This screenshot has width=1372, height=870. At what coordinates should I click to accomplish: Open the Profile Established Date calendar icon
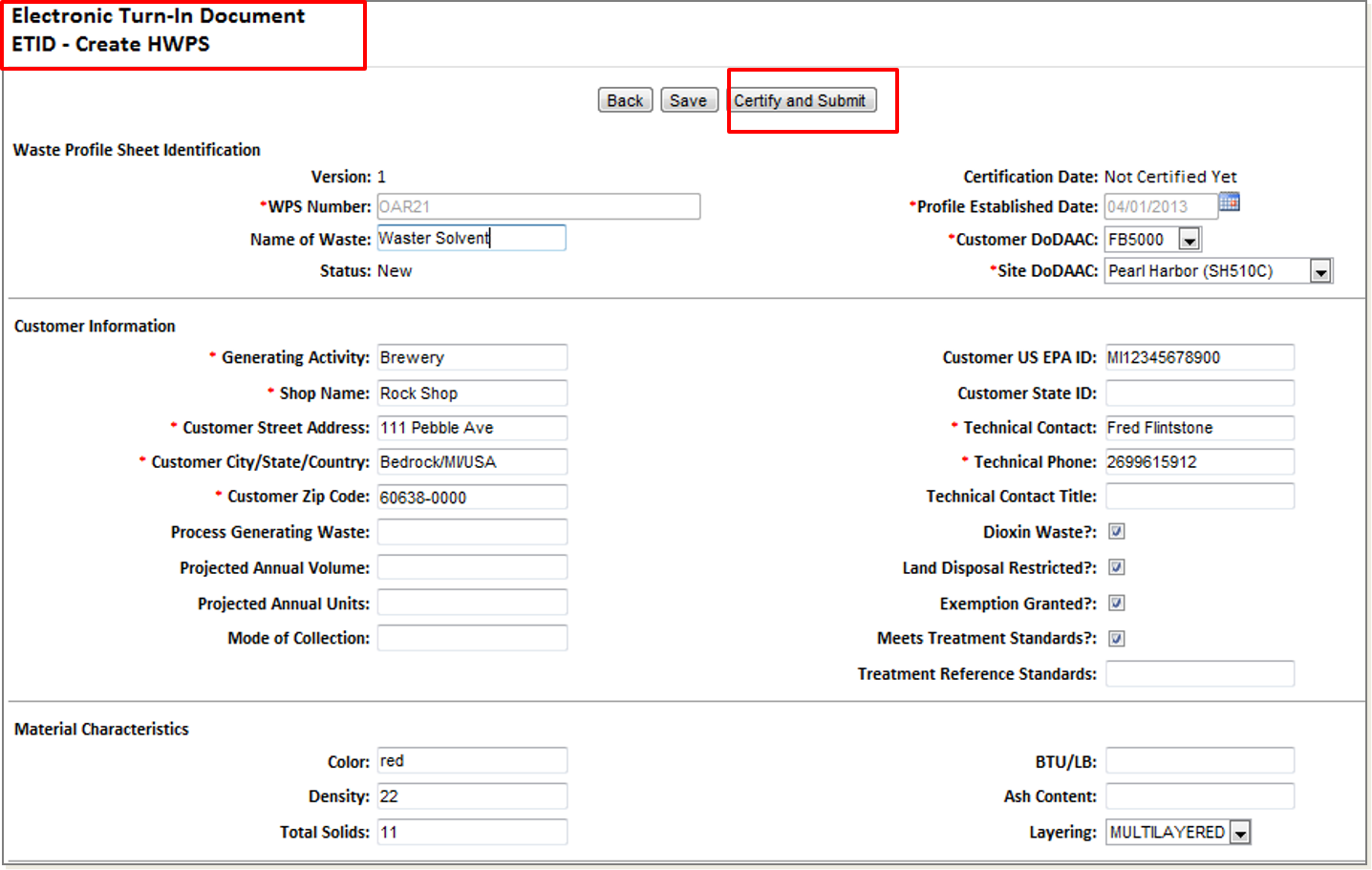[x=1230, y=202]
